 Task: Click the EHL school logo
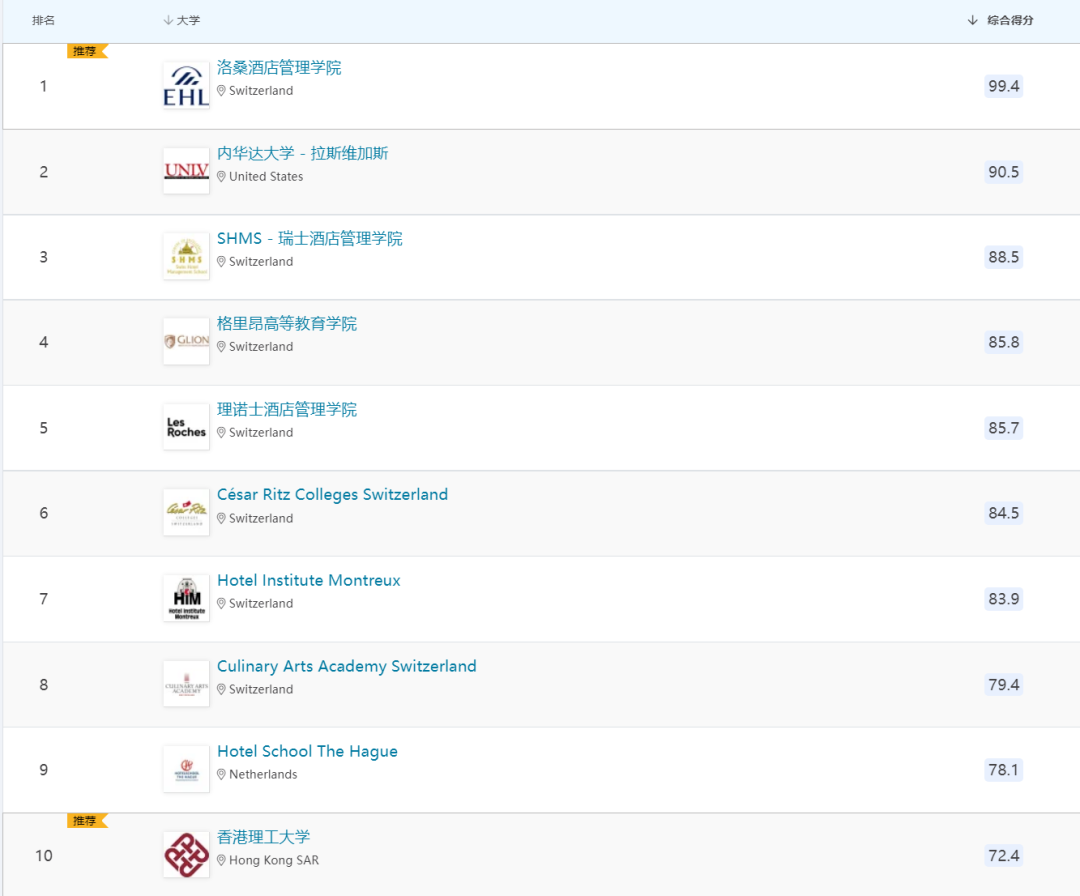[x=186, y=86]
